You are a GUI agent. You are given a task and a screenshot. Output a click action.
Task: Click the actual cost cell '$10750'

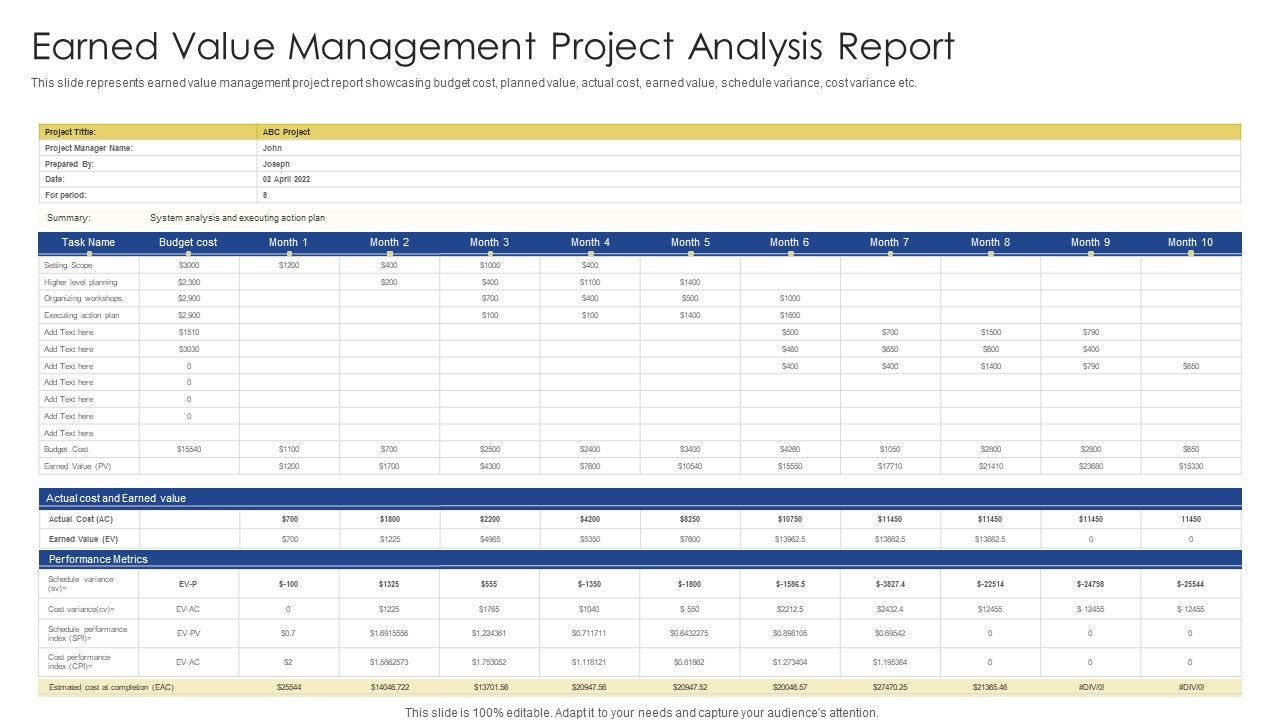790,519
